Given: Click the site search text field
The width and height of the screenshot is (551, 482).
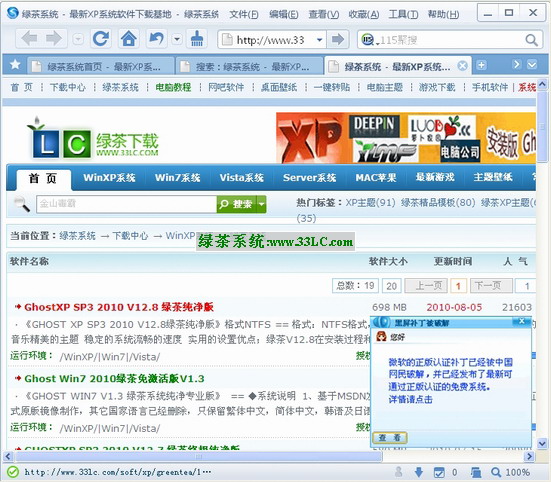Looking at the screenshot, I should [x=126, y=204].
